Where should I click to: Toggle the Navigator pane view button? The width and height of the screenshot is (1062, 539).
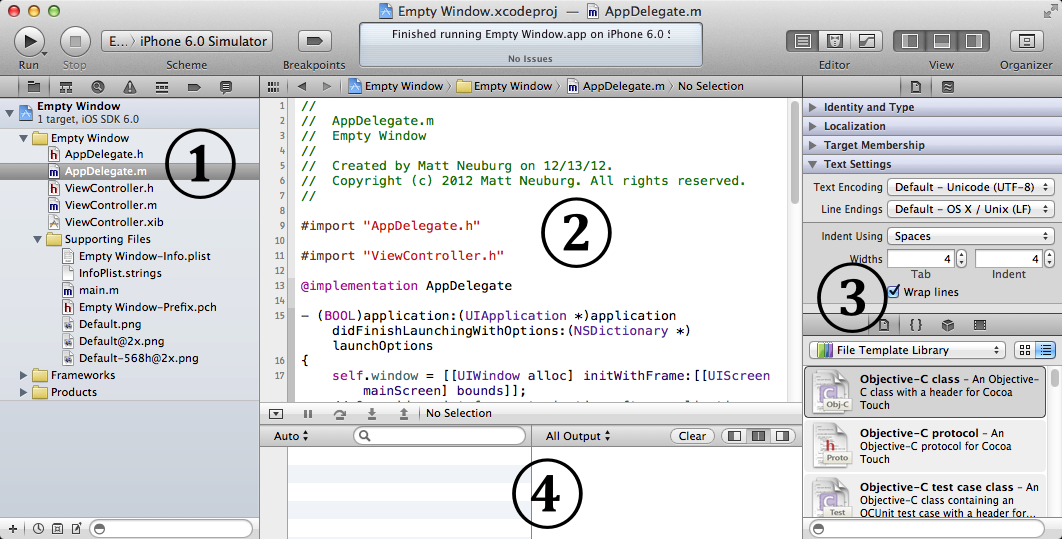click(x=910, y=41)
